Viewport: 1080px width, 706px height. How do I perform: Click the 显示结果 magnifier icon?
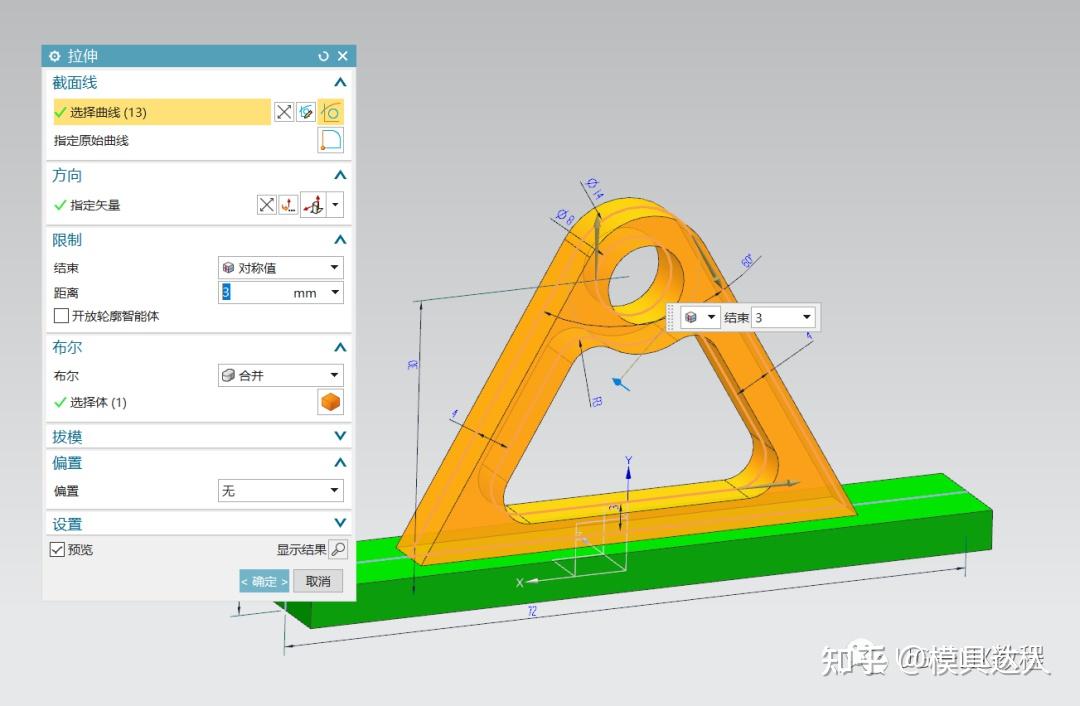338,549
